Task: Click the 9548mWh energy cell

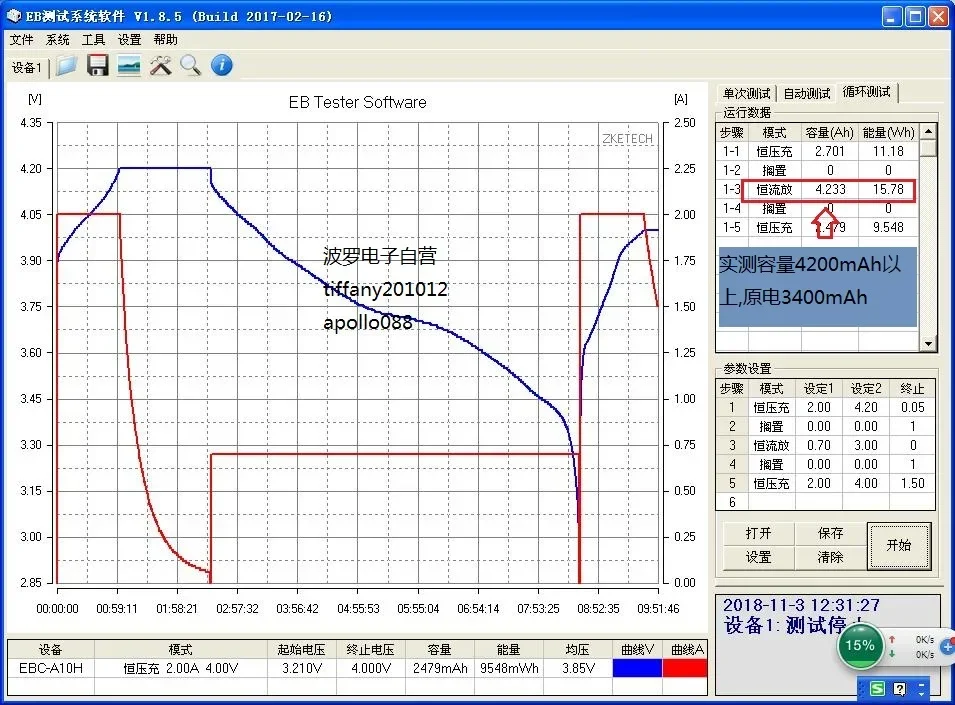Action: [x=509, y=668]
